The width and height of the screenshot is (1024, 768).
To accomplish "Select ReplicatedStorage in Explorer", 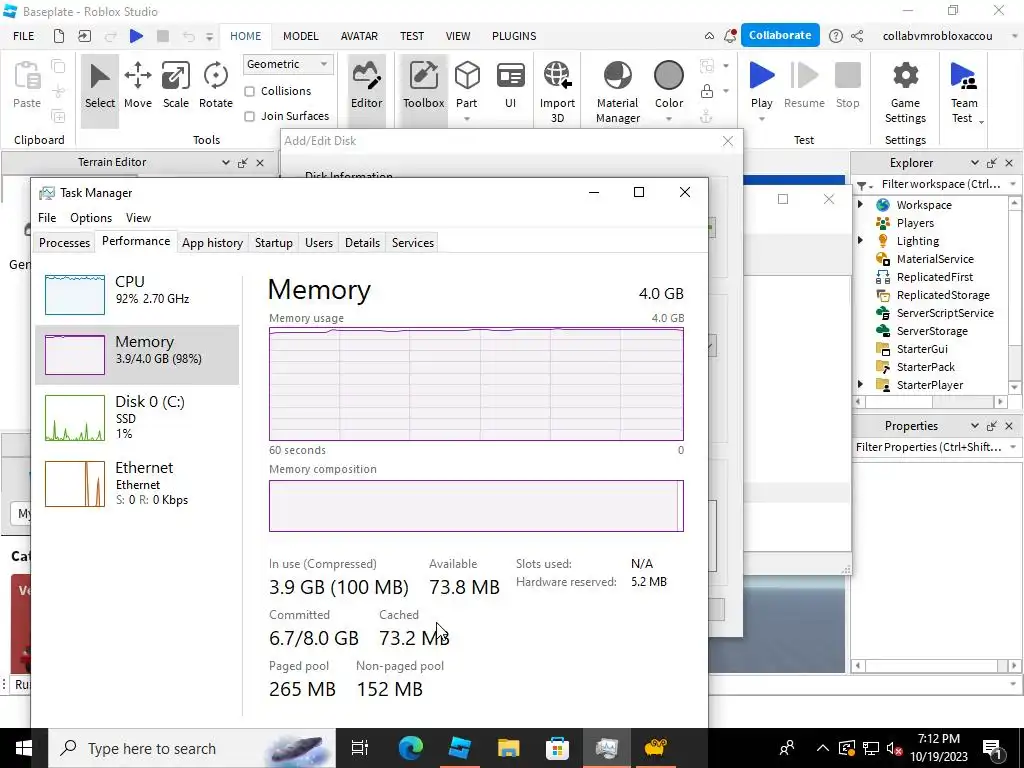I will (x=943, y=295).
